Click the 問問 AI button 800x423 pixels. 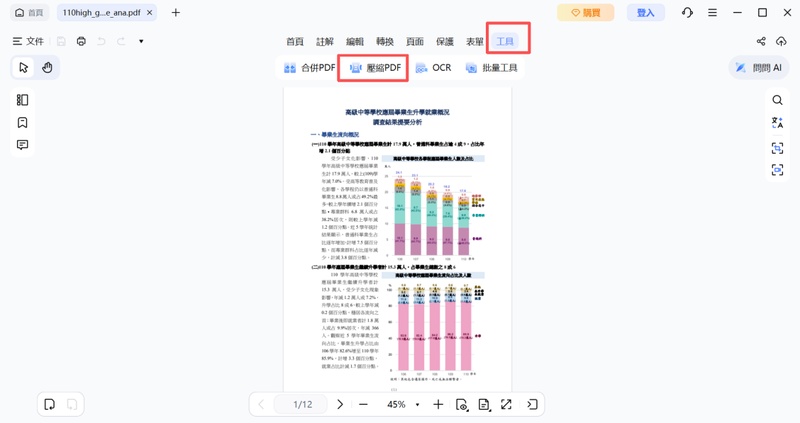coord(759,68)
